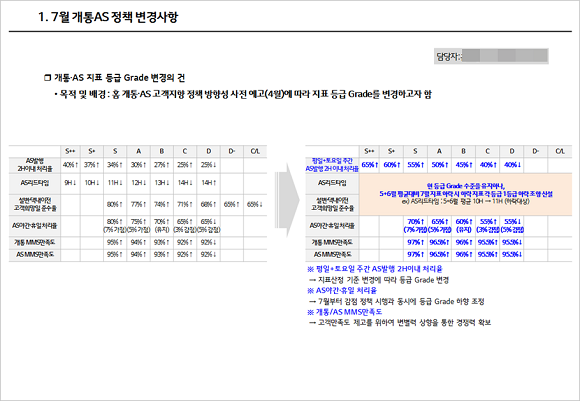Select the black row label "AS발행 2H이내 처리율"
580x401 pixels.
tap(35, 165)
